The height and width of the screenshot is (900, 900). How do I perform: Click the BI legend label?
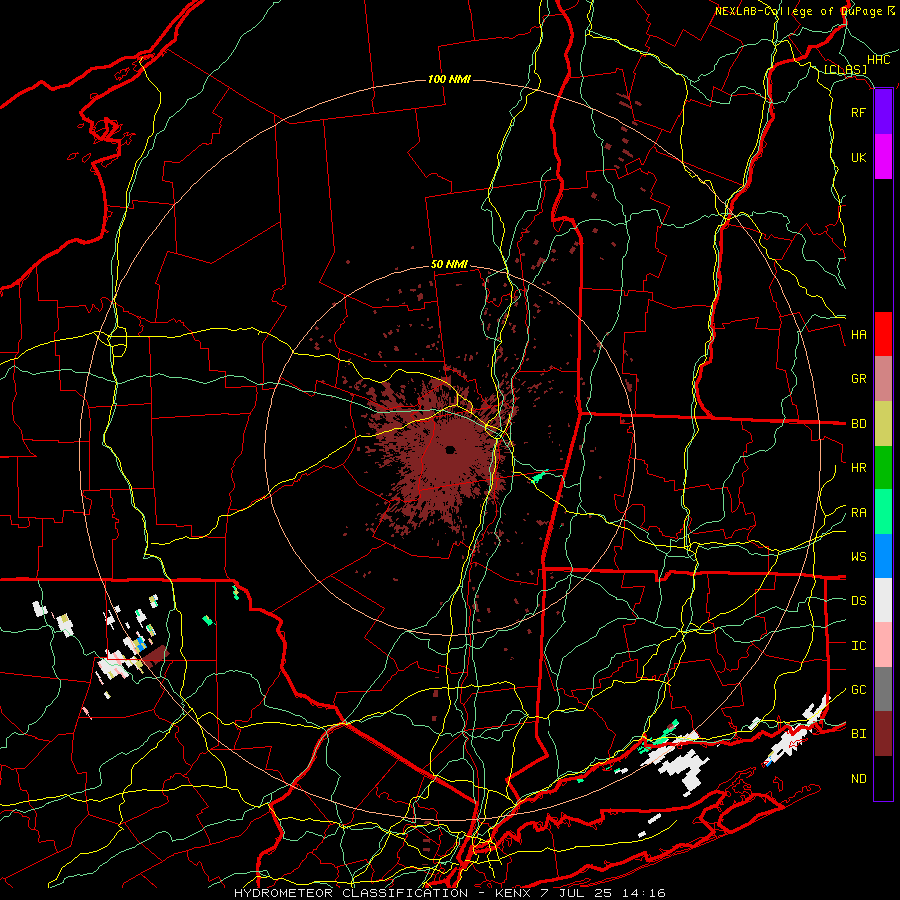(858, 734)
